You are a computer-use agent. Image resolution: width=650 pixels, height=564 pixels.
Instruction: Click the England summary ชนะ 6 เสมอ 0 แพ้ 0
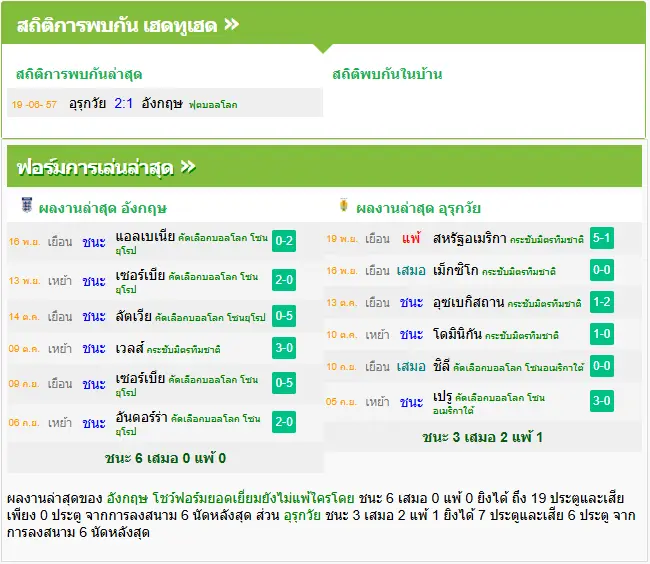pos(165,458)
